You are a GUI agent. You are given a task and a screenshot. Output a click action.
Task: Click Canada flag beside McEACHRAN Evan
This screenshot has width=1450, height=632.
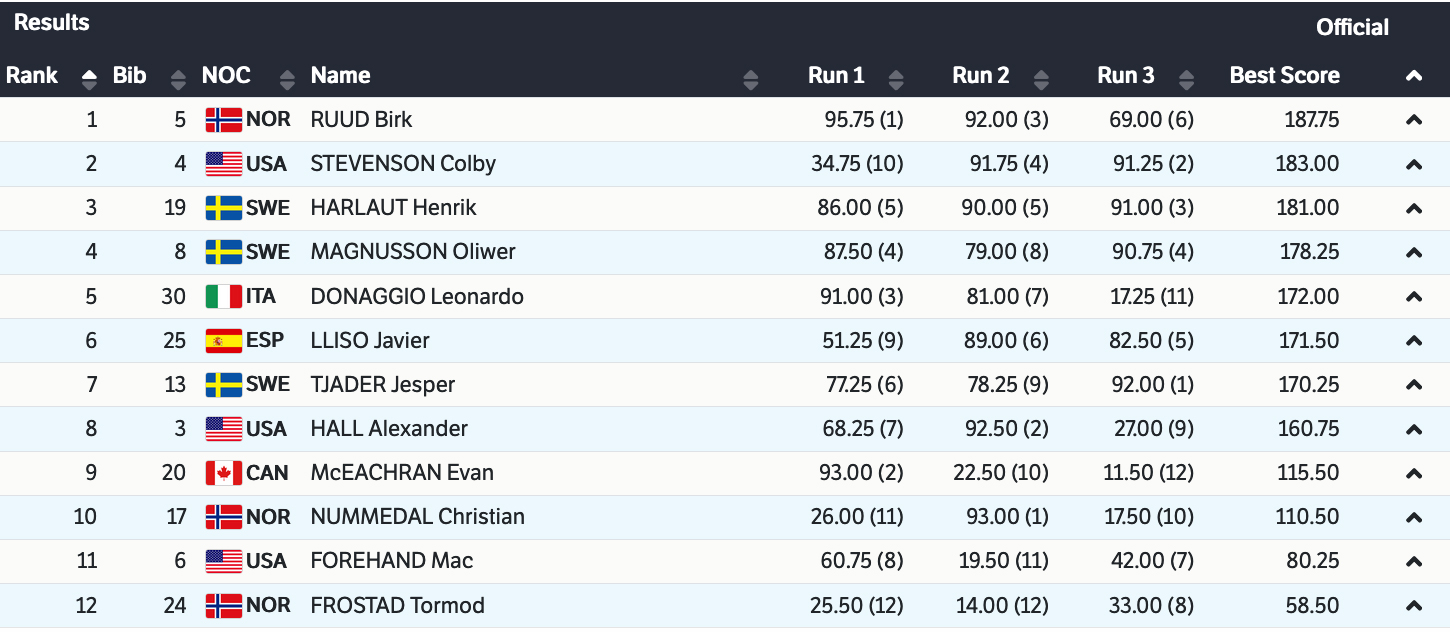(x=223, y=473)
